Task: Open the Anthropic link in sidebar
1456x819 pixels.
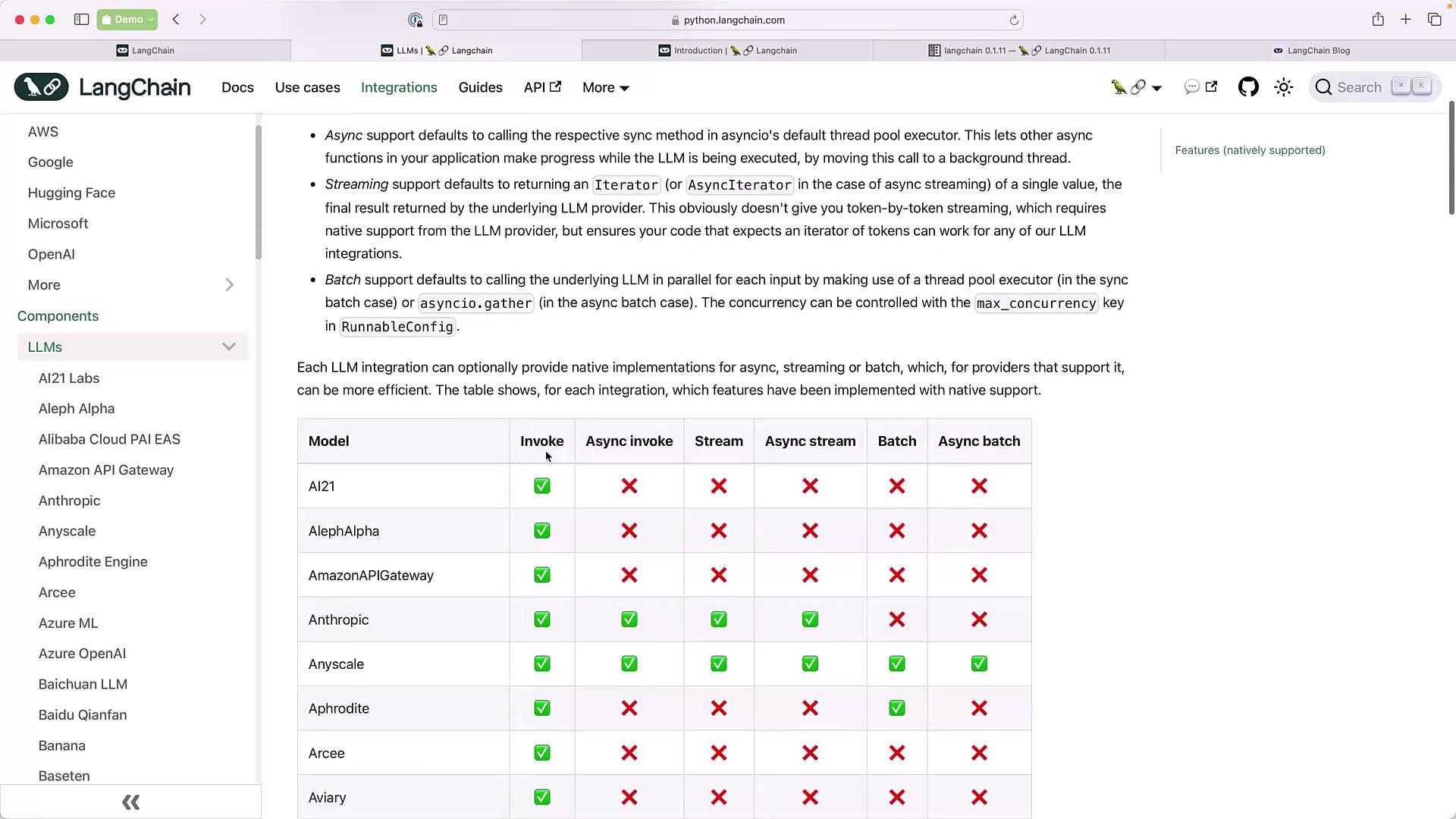Action: [x=69, y=500]
